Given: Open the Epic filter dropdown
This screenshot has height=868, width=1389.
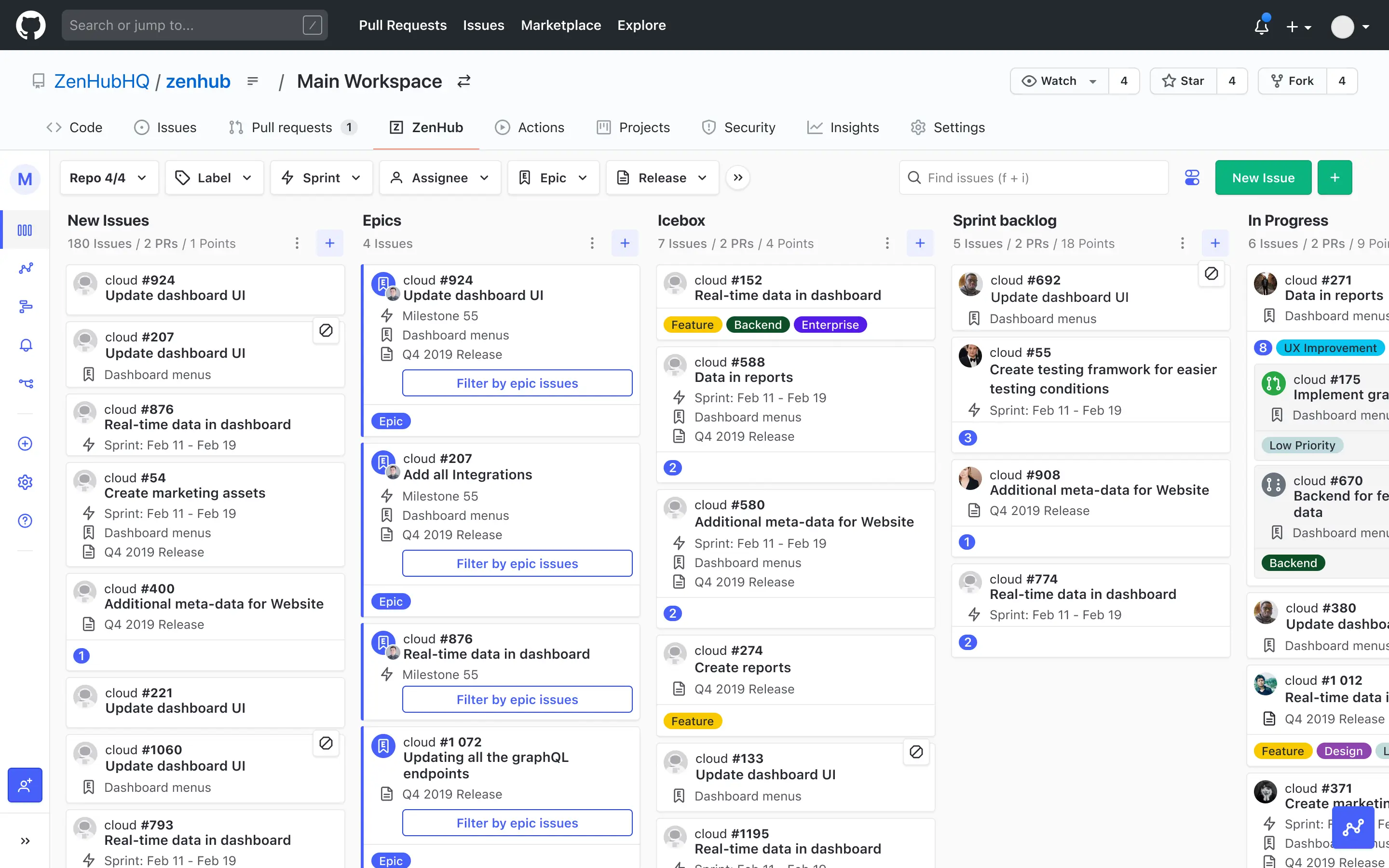Looking at the screenshot, I should [x=553, y=178].
